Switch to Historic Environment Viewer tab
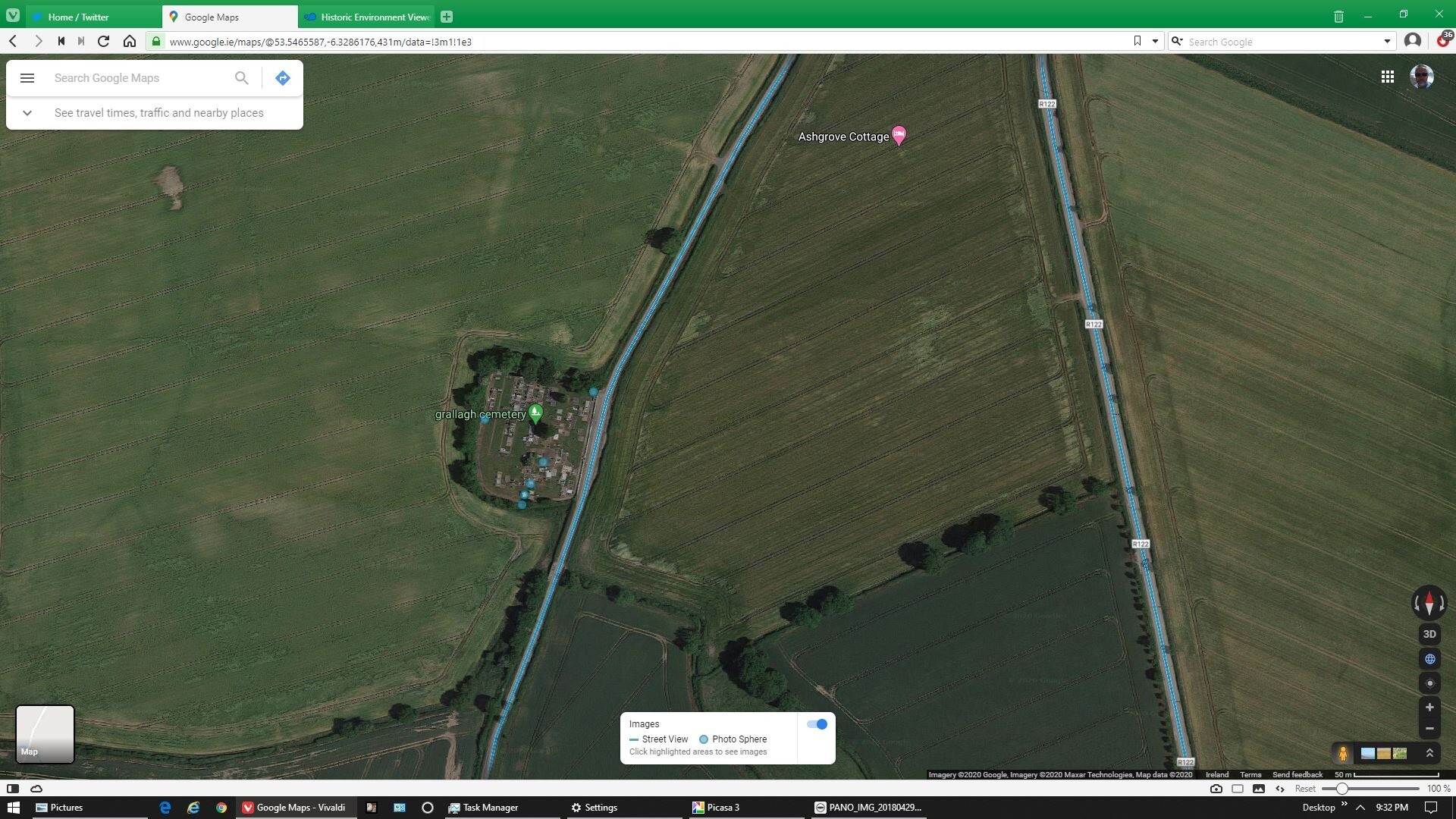The width and height of the screenshot is (1456, 819). click(367, 17)
